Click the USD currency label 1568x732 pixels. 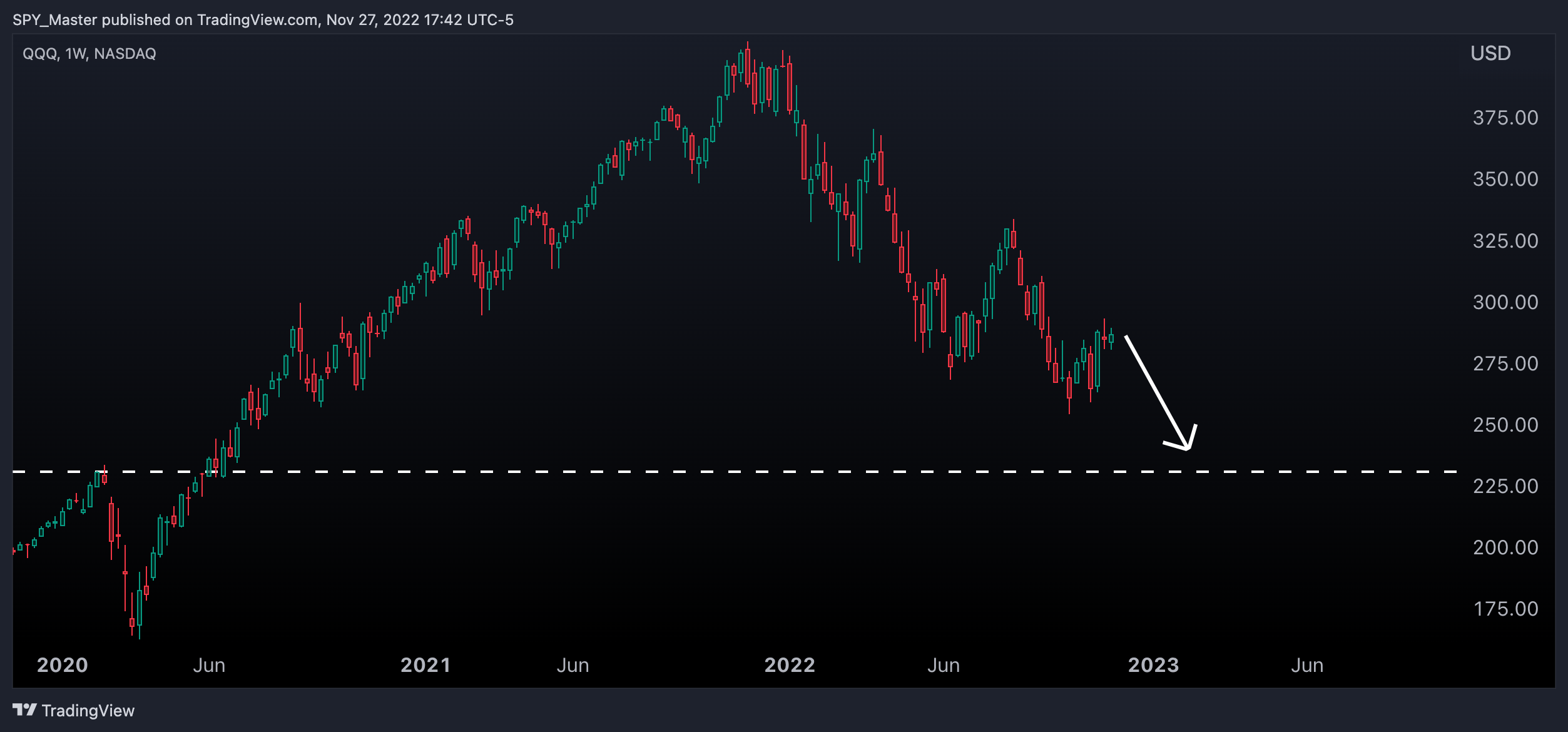pos(1490,53)
